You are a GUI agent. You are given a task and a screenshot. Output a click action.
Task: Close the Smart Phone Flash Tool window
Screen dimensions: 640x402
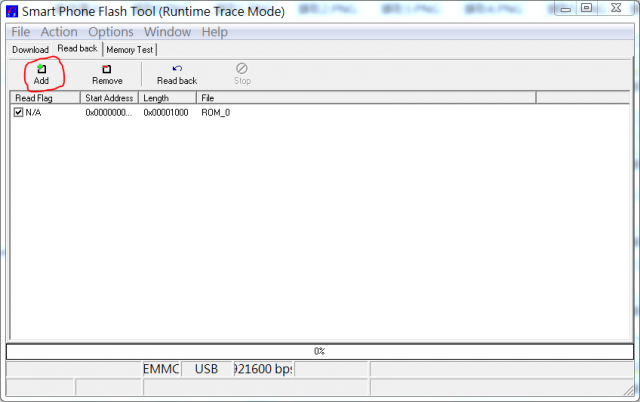(x=616, y=8)
